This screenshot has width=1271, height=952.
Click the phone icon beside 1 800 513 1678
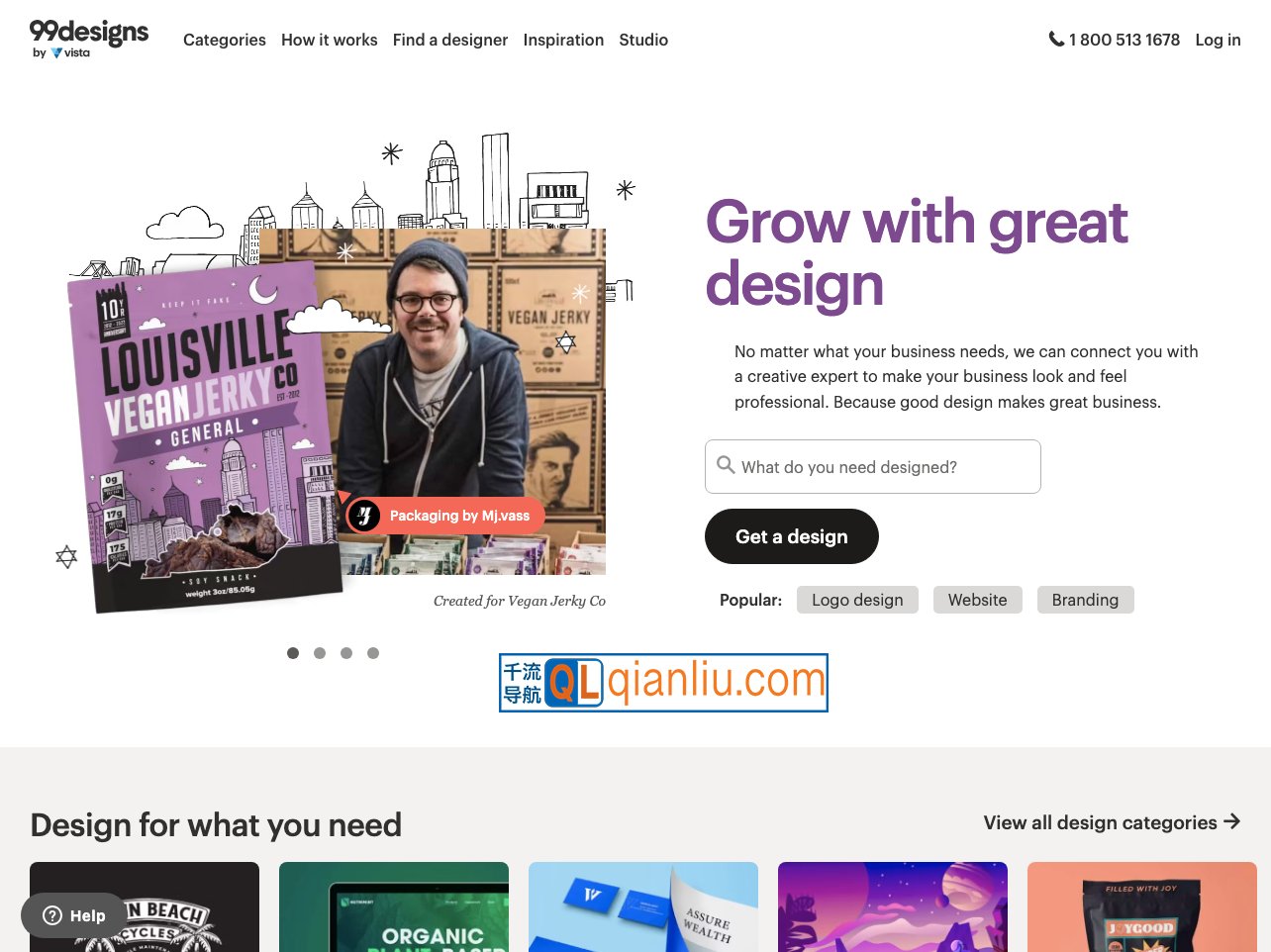pyautogui.click(x=1056, y=40)
